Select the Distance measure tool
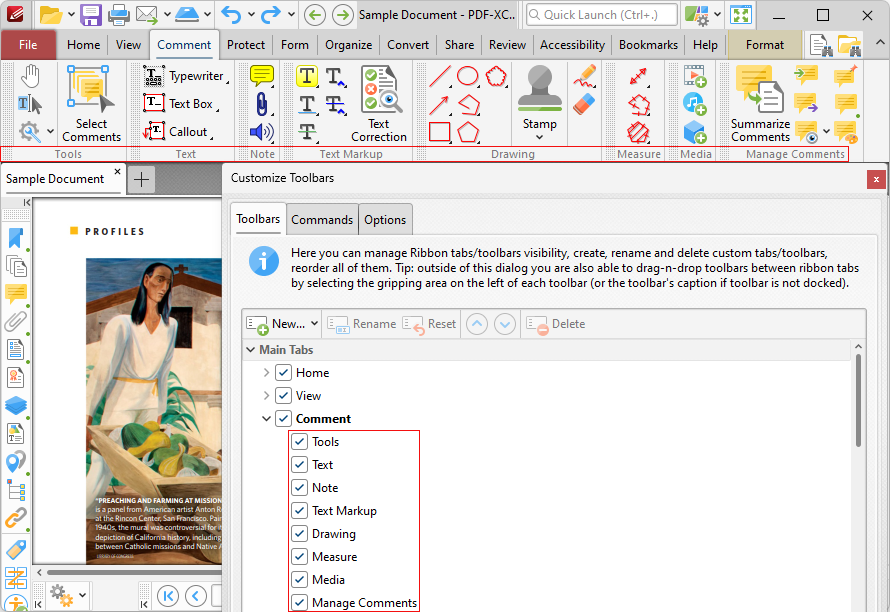Viewport: 890px width, 612px height. pos(639,76)
